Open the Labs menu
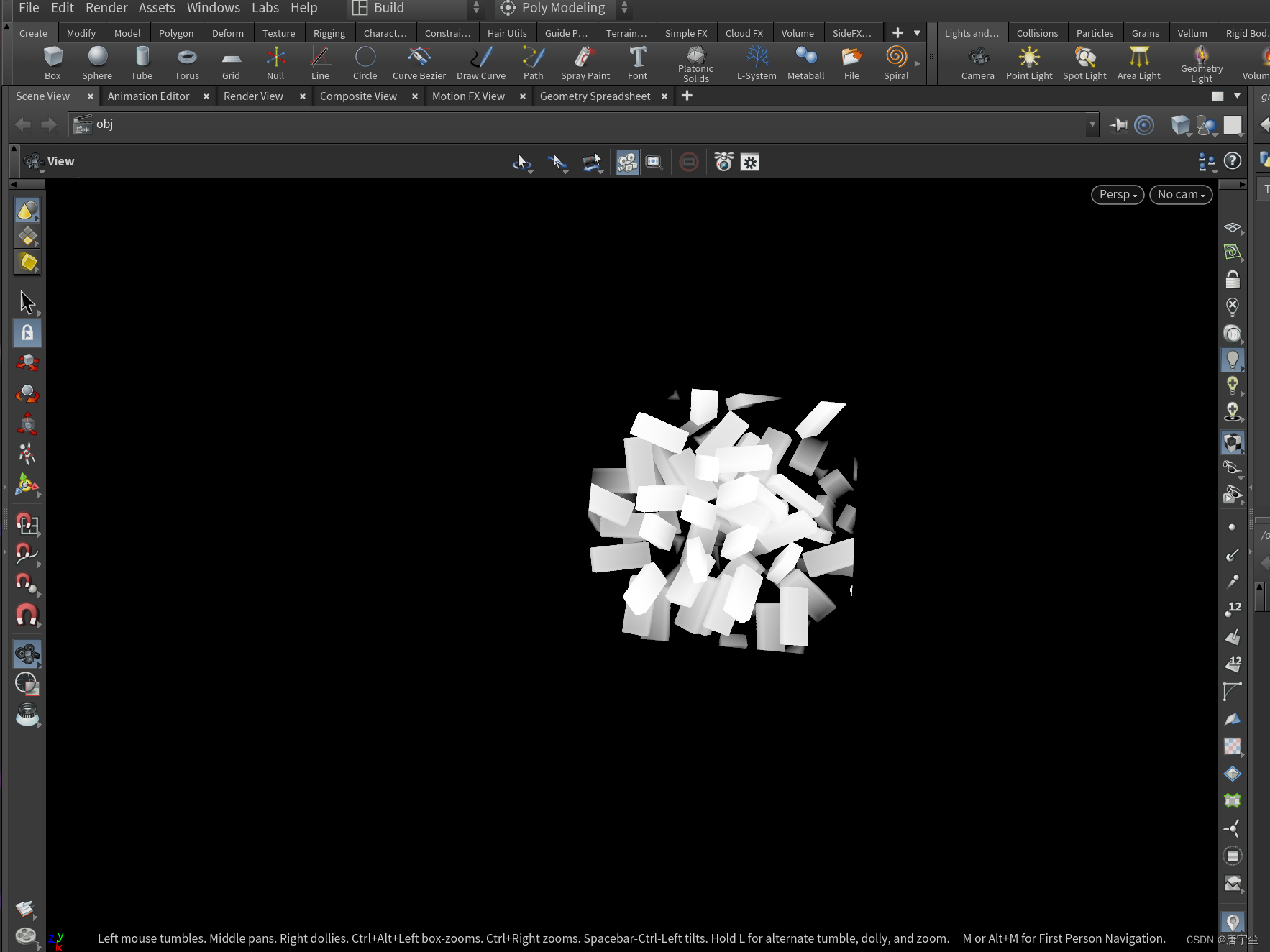This screenshot has height=952, width=1270. (265, 8)
